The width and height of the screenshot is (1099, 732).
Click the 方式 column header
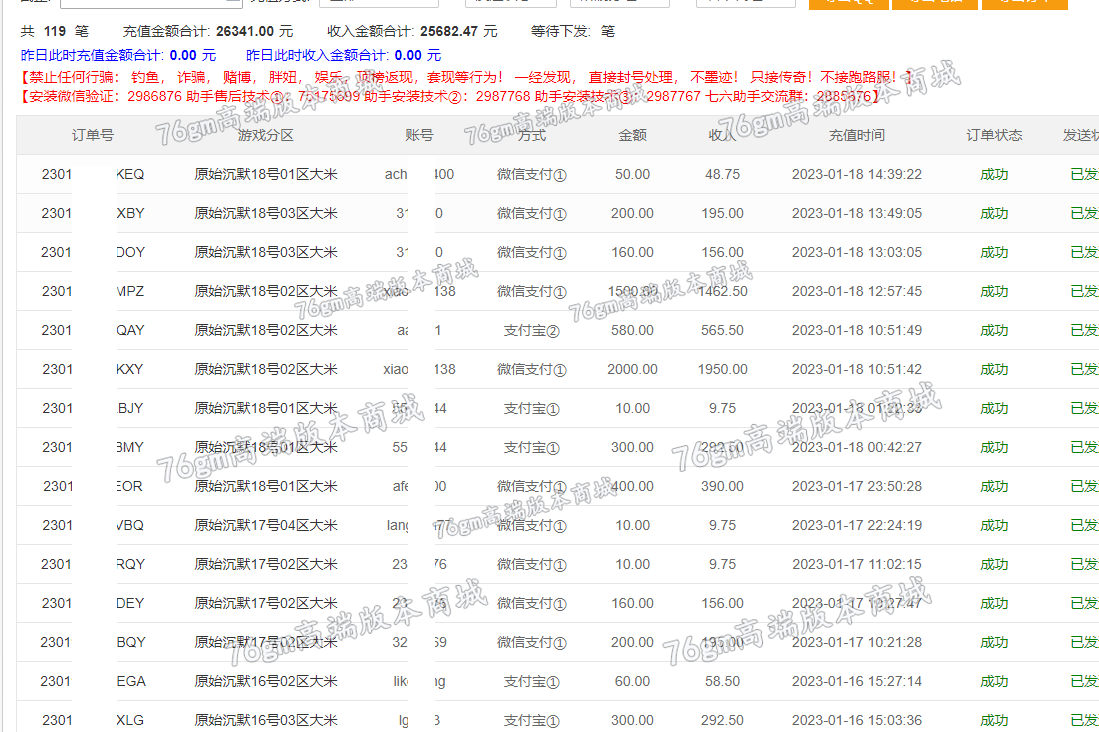[x=532, y=135]
